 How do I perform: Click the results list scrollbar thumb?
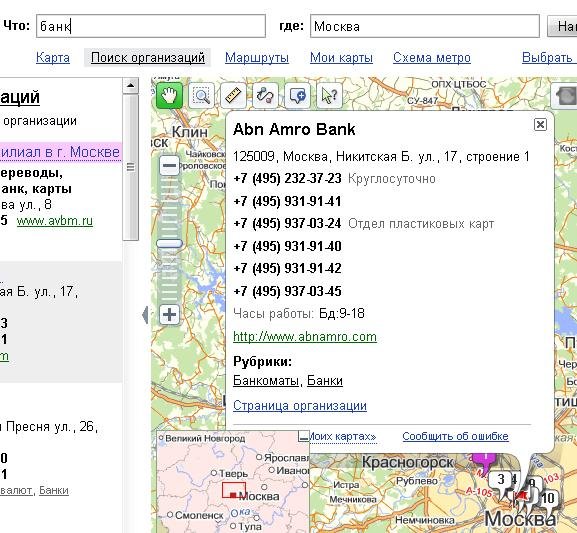coord(130,167)
